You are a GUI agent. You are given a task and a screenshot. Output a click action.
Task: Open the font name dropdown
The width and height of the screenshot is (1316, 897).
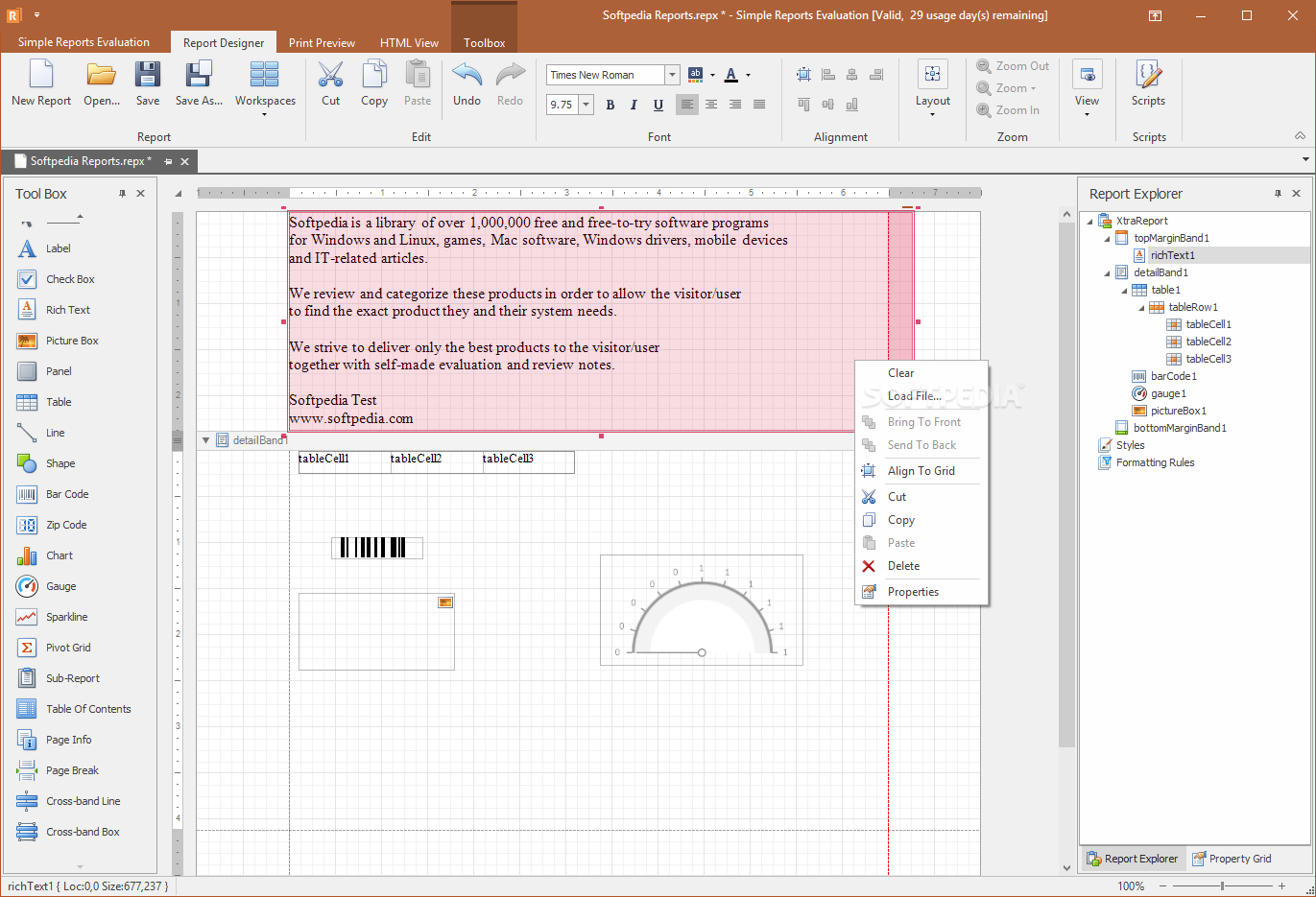tap(672, 75)
